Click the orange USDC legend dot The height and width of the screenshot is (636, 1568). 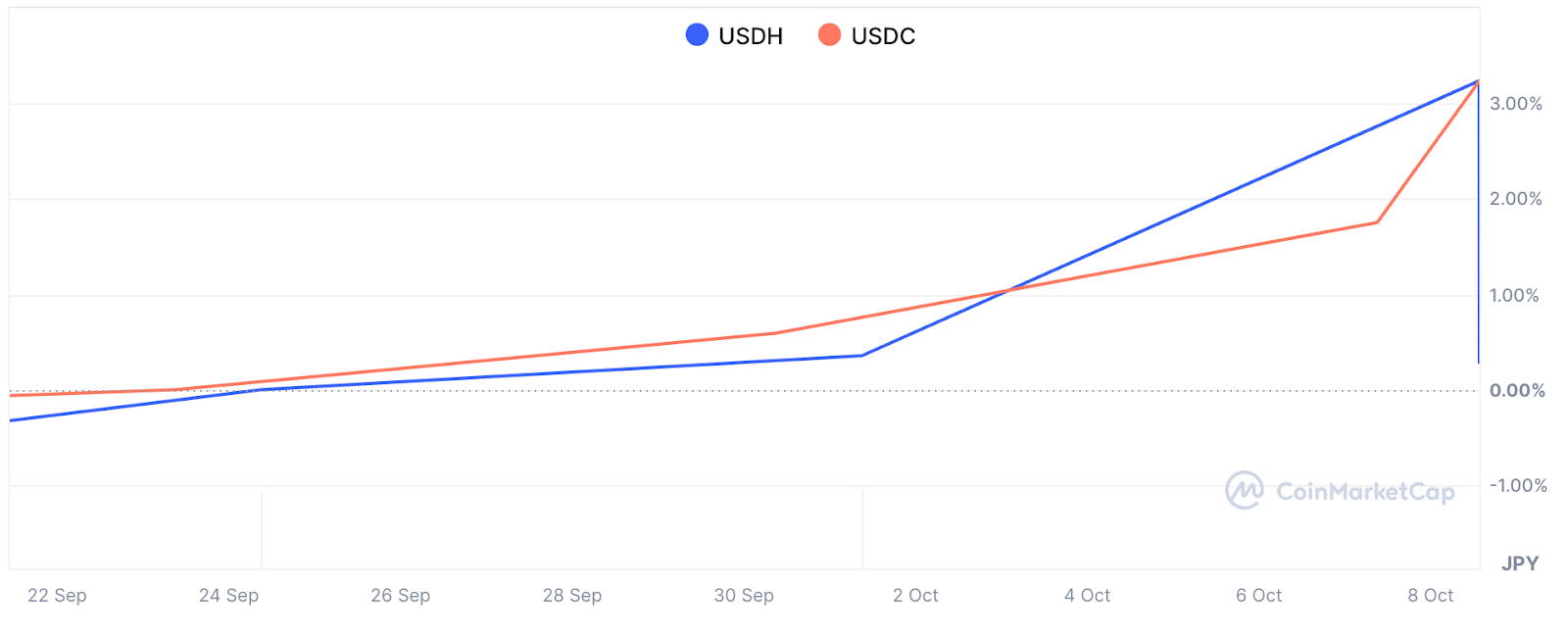pos(829,35)
